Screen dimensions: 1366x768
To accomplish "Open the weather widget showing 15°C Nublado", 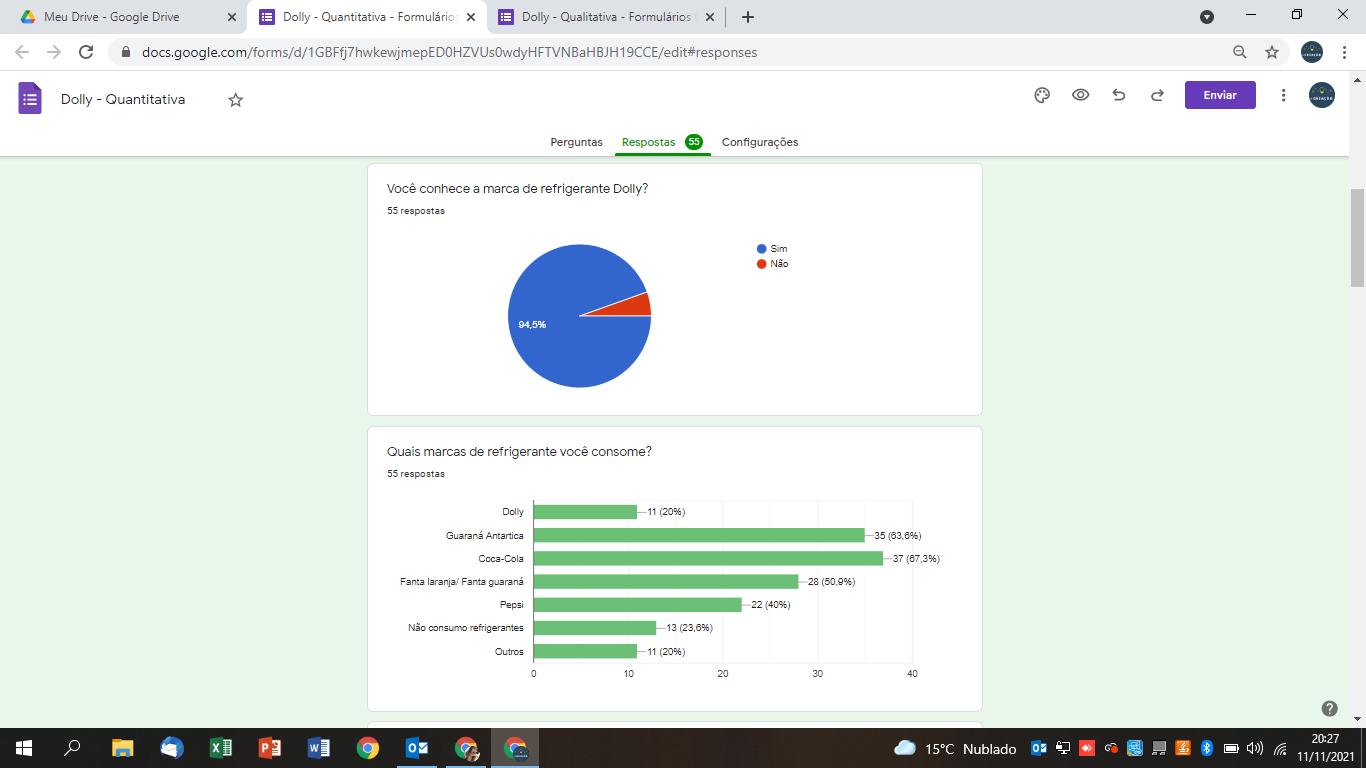I will (x=955, y=748).
